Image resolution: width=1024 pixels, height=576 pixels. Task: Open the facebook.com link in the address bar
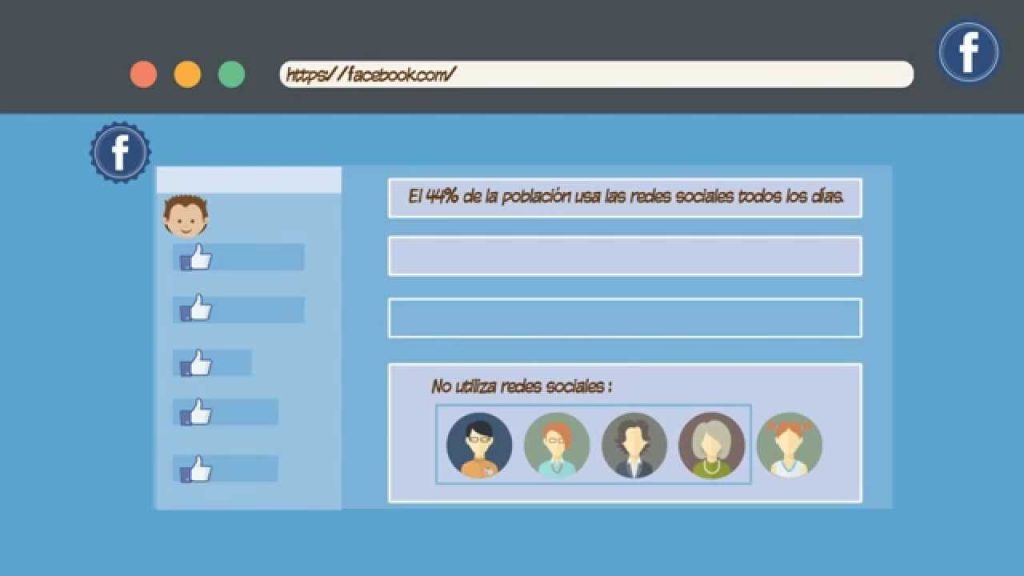(372, 72)
